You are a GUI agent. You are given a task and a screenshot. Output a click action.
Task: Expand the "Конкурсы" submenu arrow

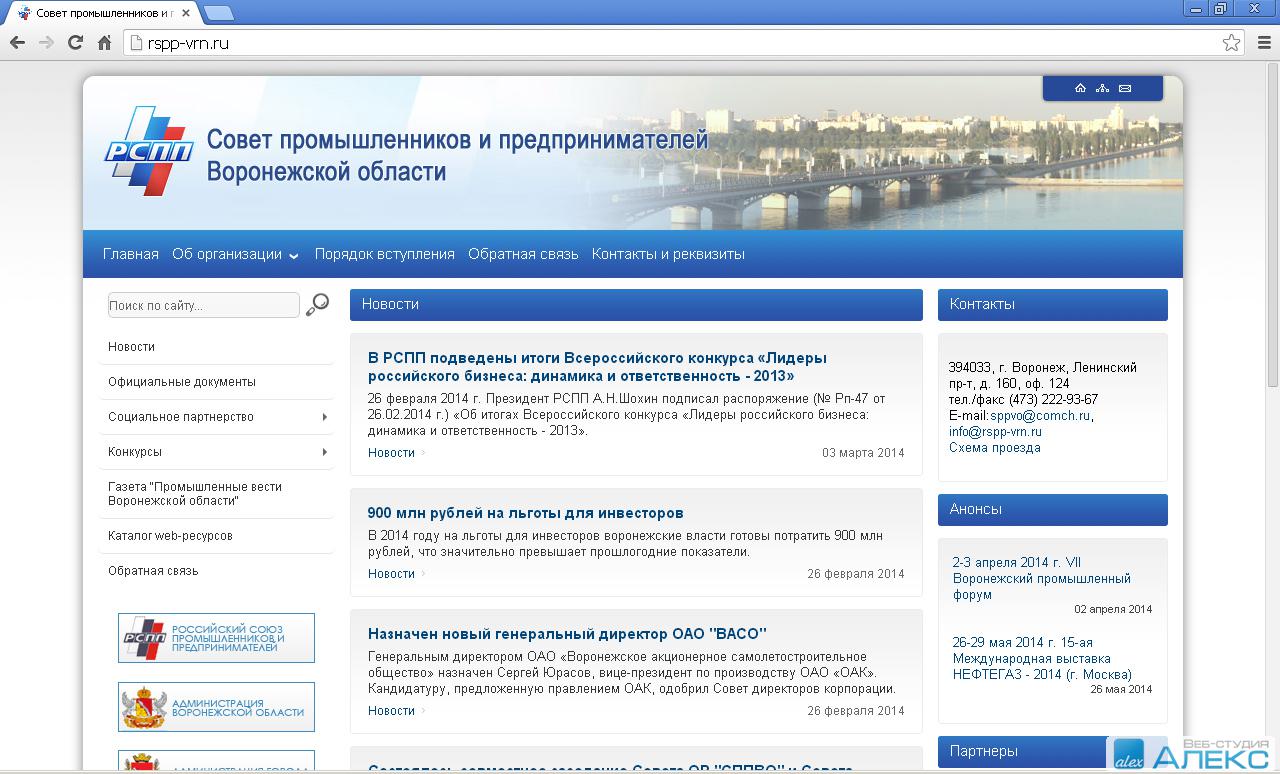325,452
